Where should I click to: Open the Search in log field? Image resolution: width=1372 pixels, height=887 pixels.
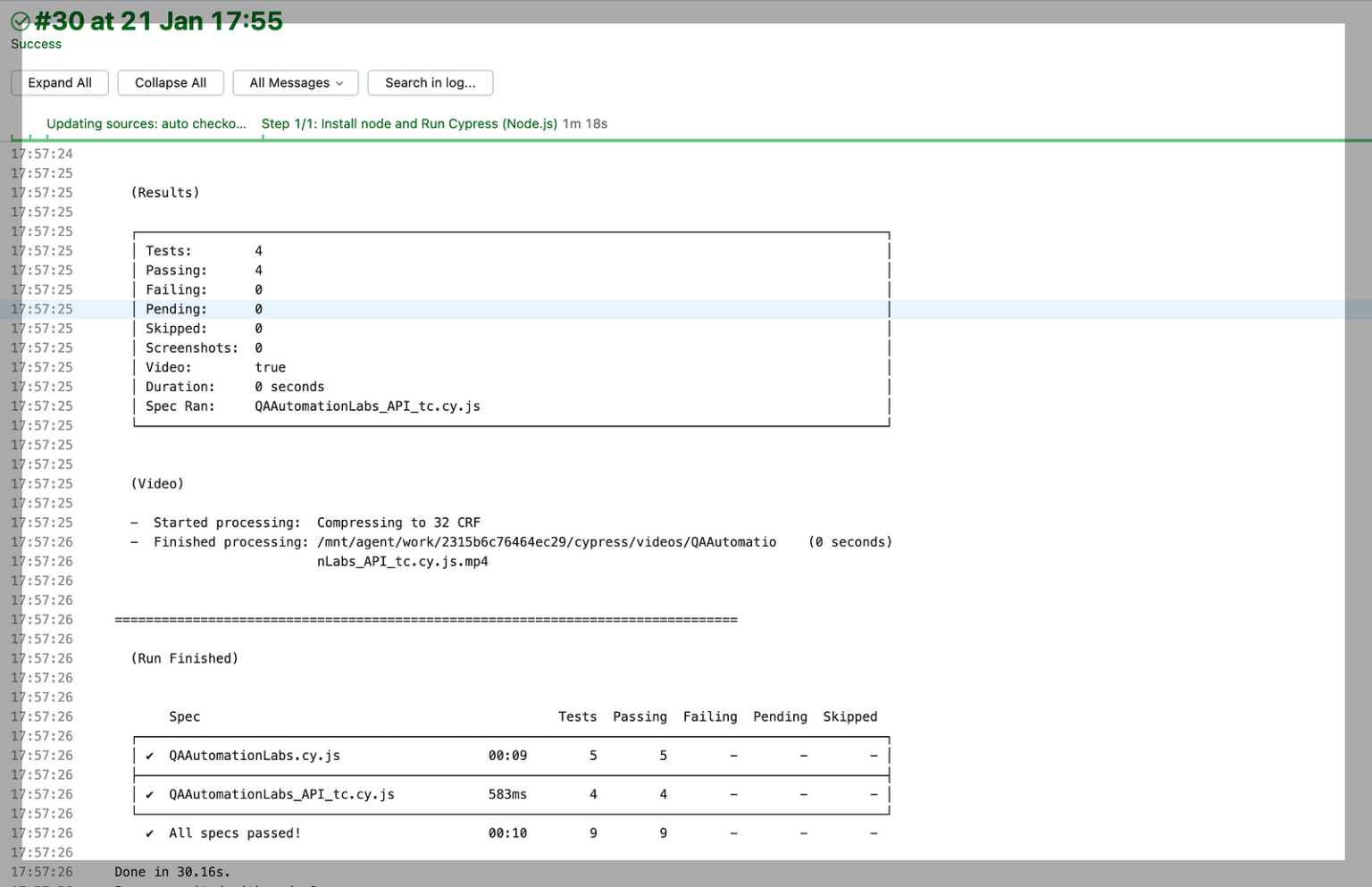pyautogui.click(x=430, y=83)
